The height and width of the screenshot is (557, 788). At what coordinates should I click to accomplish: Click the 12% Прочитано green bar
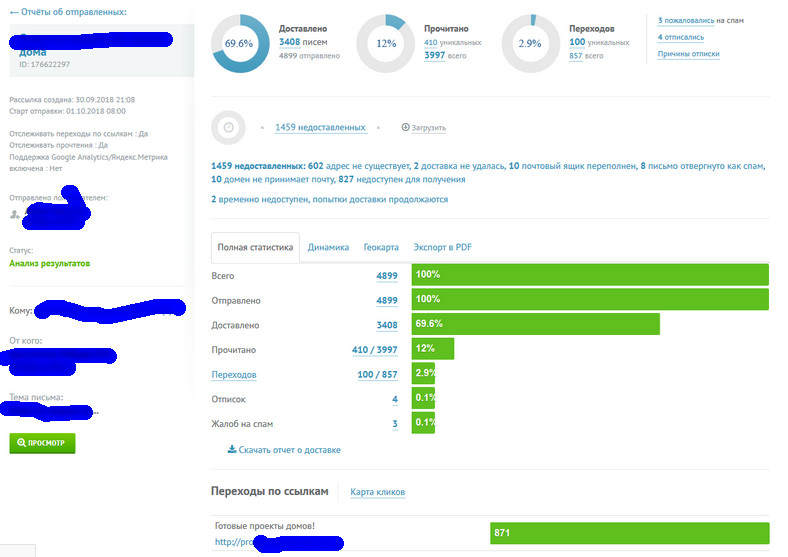(x=433, y=349)
